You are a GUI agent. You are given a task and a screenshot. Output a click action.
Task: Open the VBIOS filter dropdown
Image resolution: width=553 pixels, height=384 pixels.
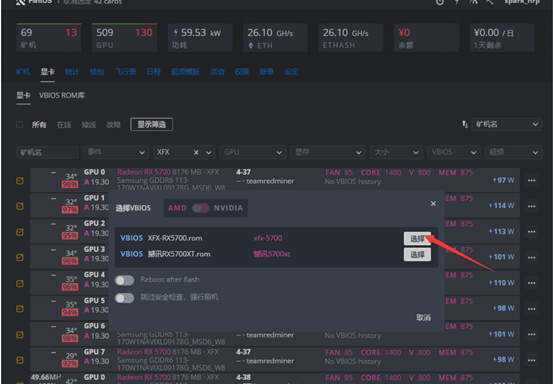coord(454,152)
